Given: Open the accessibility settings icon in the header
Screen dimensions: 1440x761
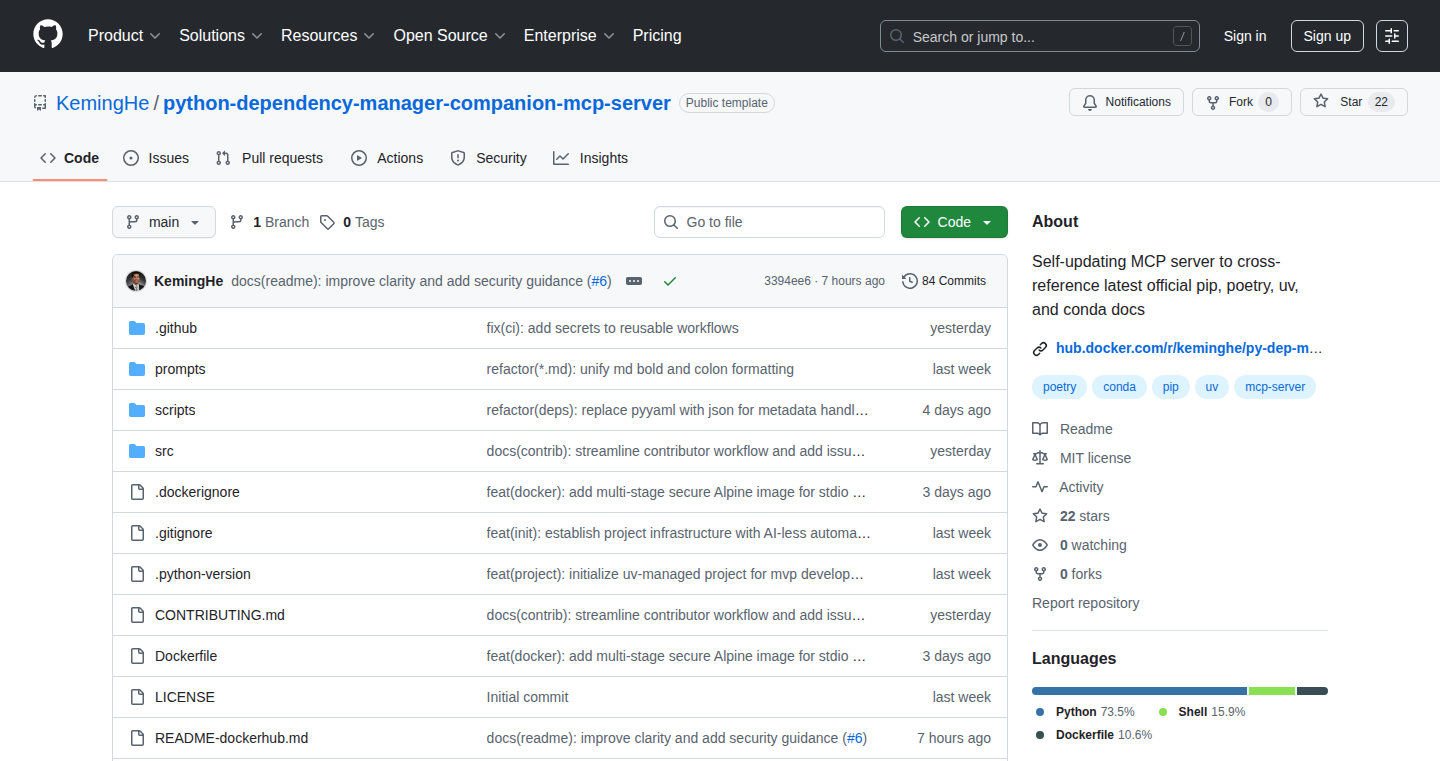Looking at the screenshot, I should point(1392,36).
